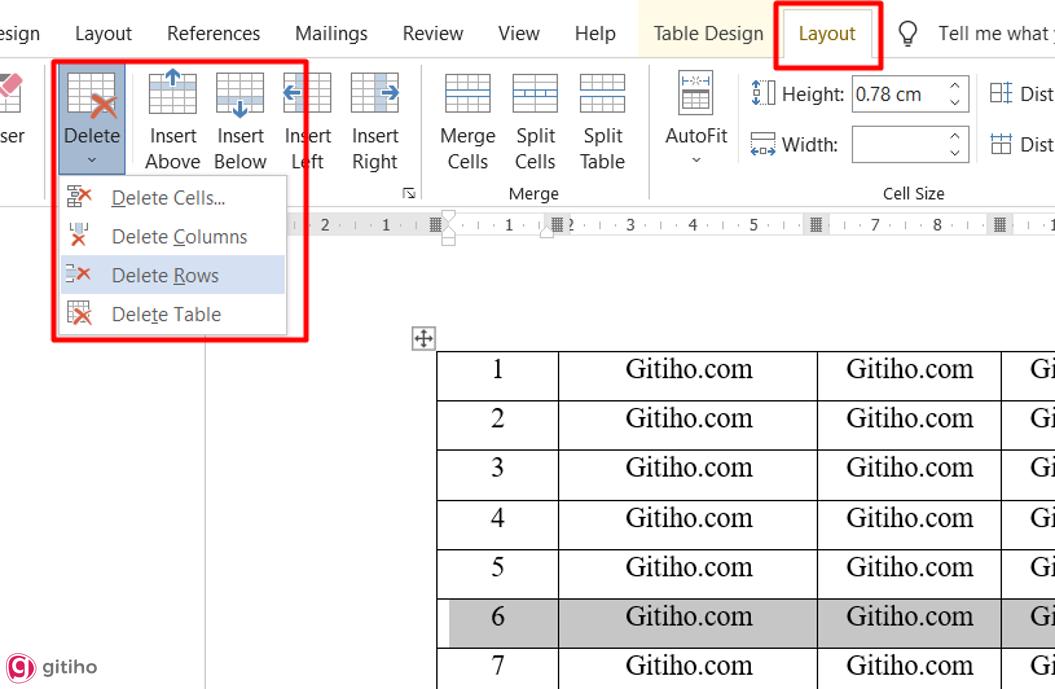Open the Table Design tab
This screenshot has height=689, width=1055.
tap(708, 34)
